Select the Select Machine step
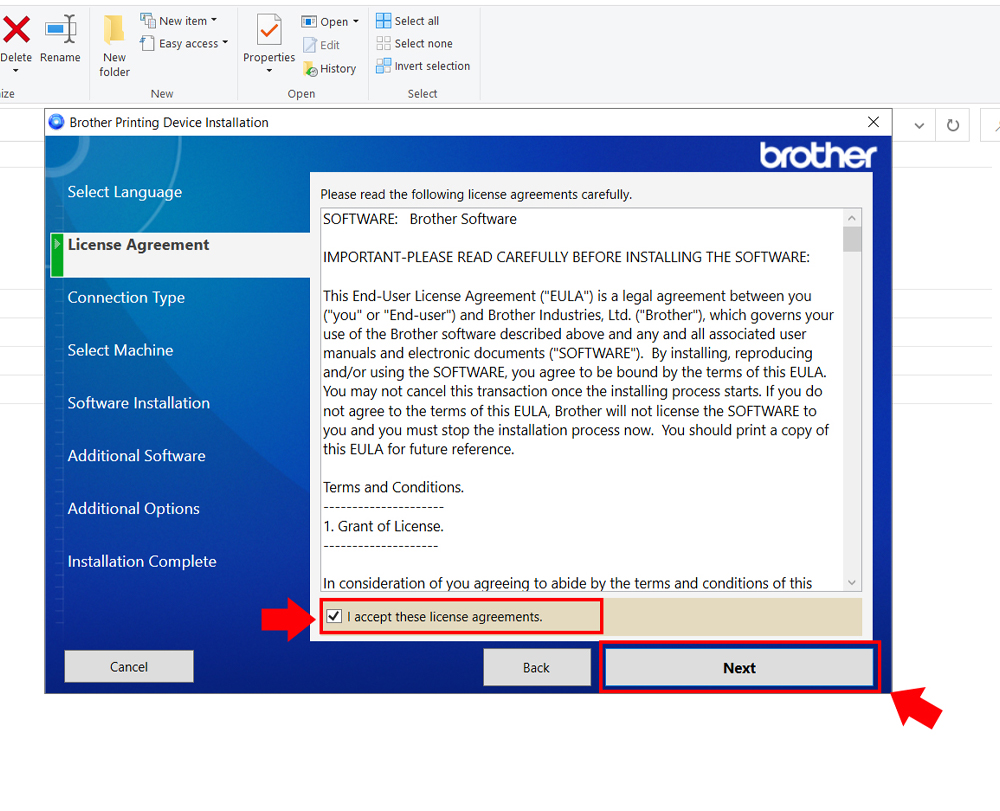The width and height of the screenshot is (1000, 811). [x=121, y=350]
